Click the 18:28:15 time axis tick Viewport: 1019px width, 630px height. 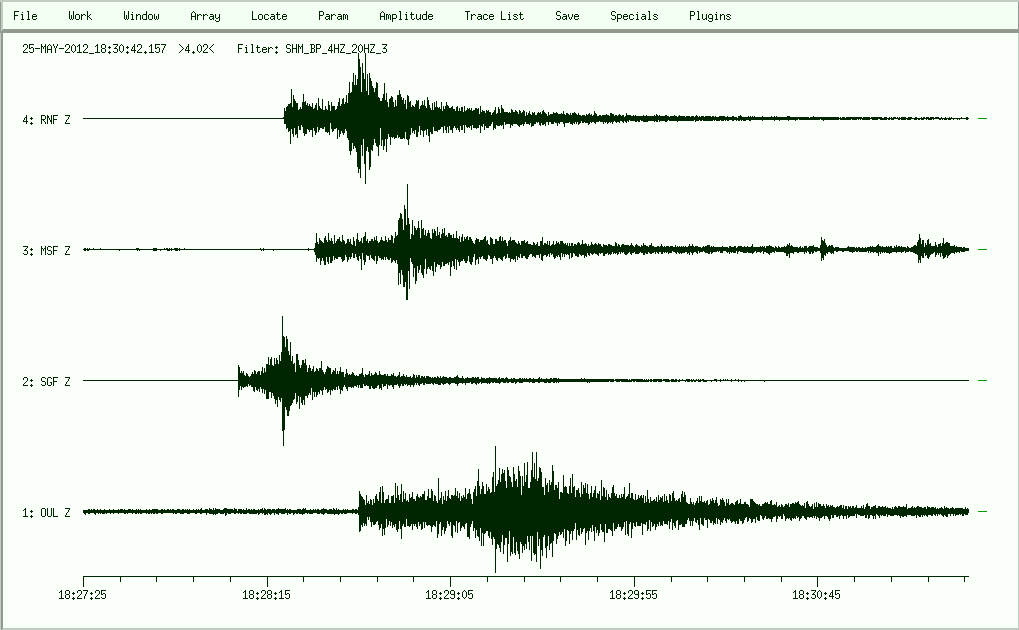267,579
